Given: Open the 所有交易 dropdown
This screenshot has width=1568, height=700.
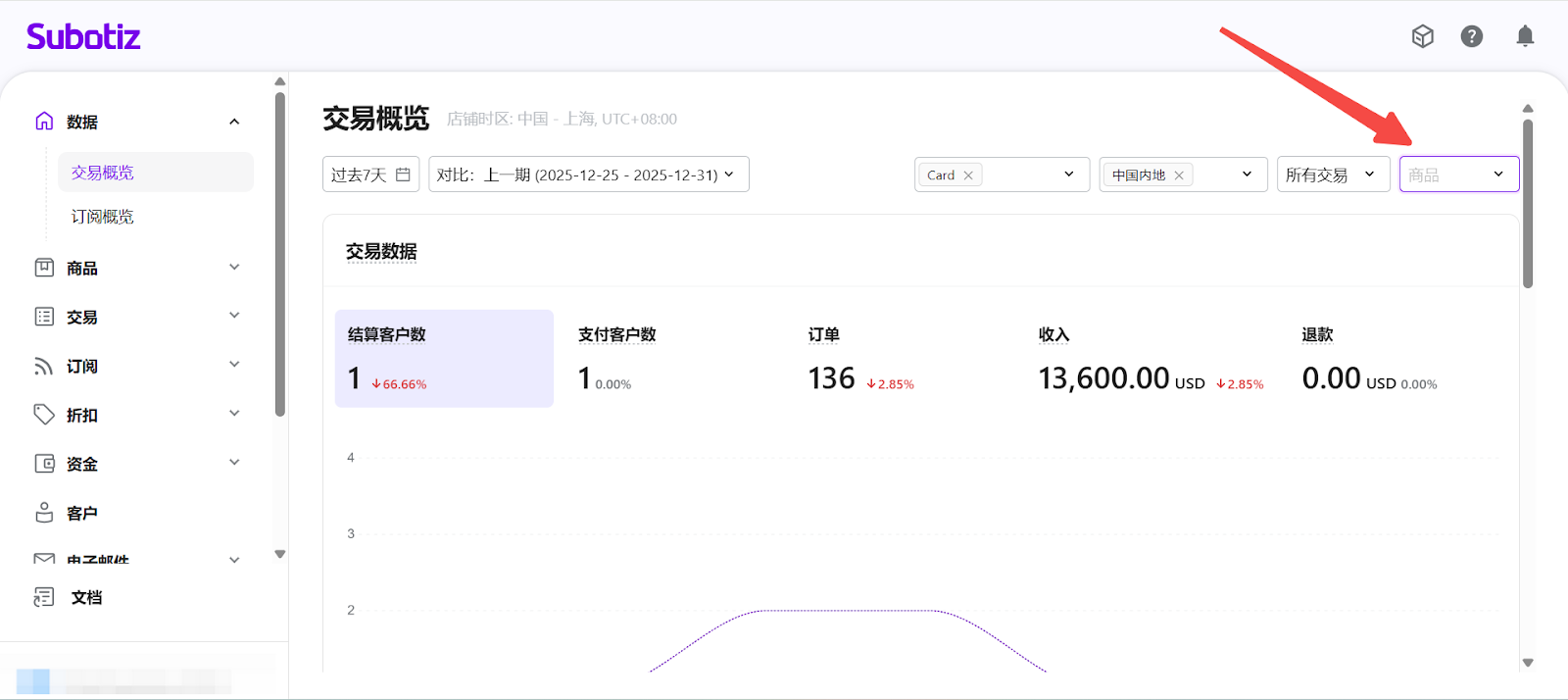Looking at the screenshot, I should click(1332, 175).
